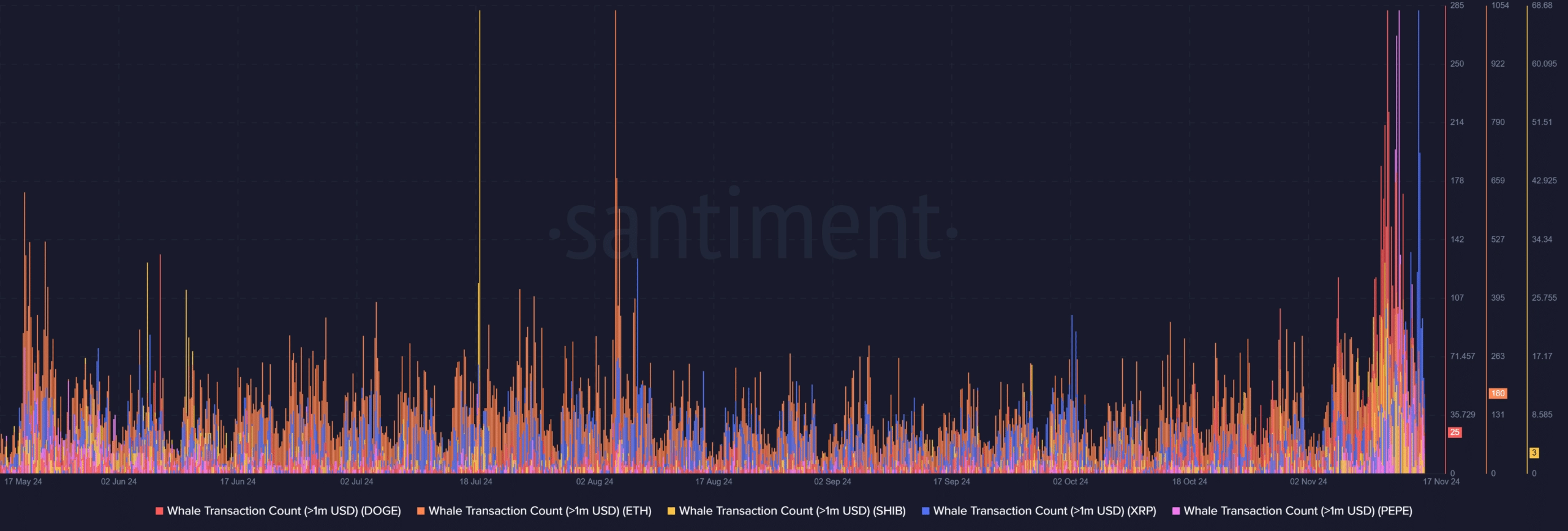The width and height of the screenshot is (1568, 531).
Task: Click the 17 Aug 24 date label
Action: coord(714,482)
